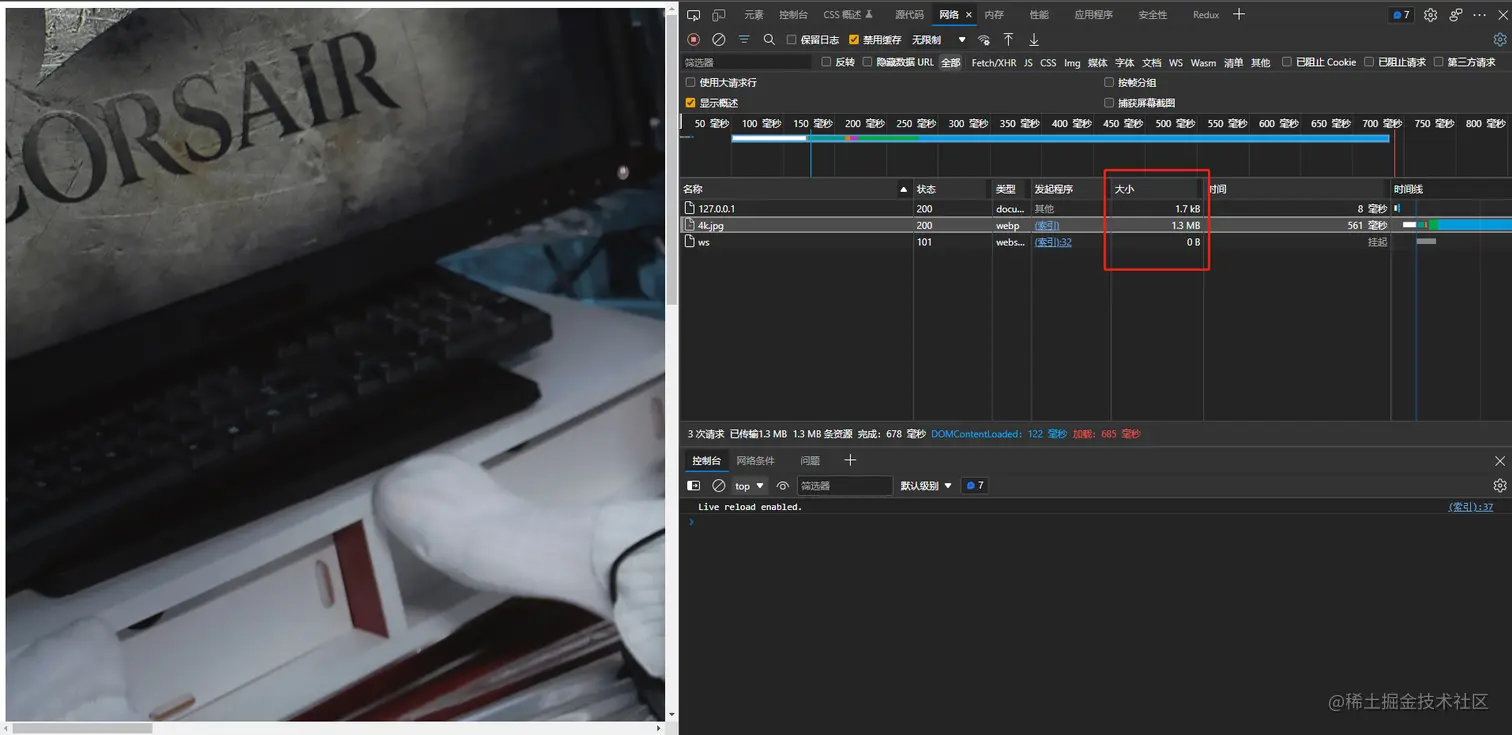Open network panel settings gear
The width and height of the screenshot is (1512, 735).
point(1499,40)
